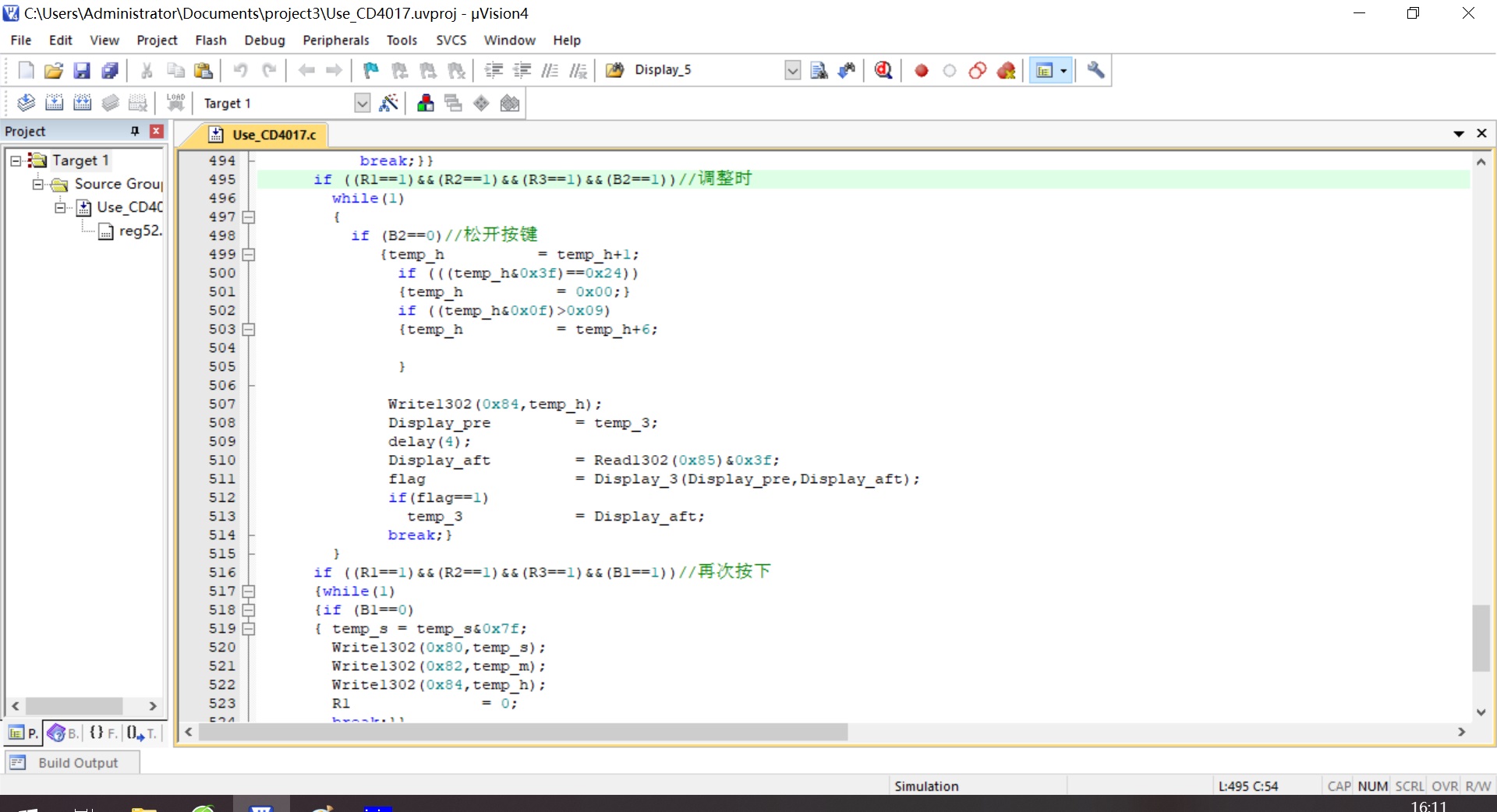The image size is (1497, 812).
Task: Open the Project menu
Action: click(157, 40)
